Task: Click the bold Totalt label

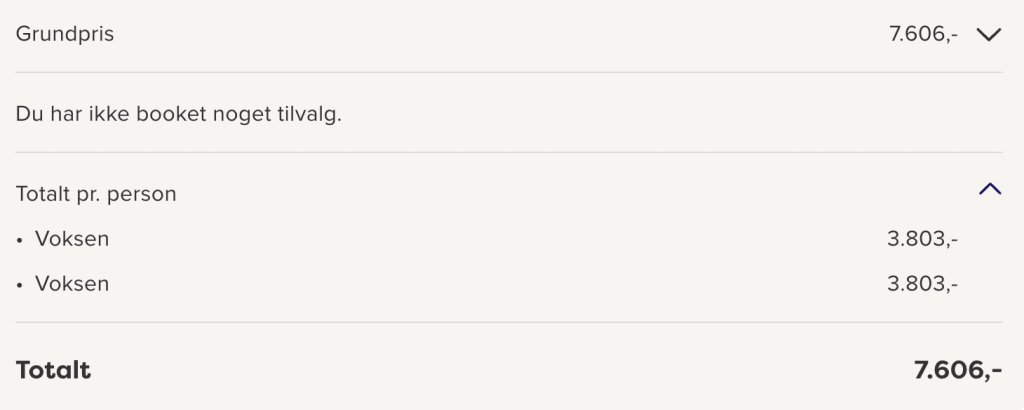Action: (53, 370)
